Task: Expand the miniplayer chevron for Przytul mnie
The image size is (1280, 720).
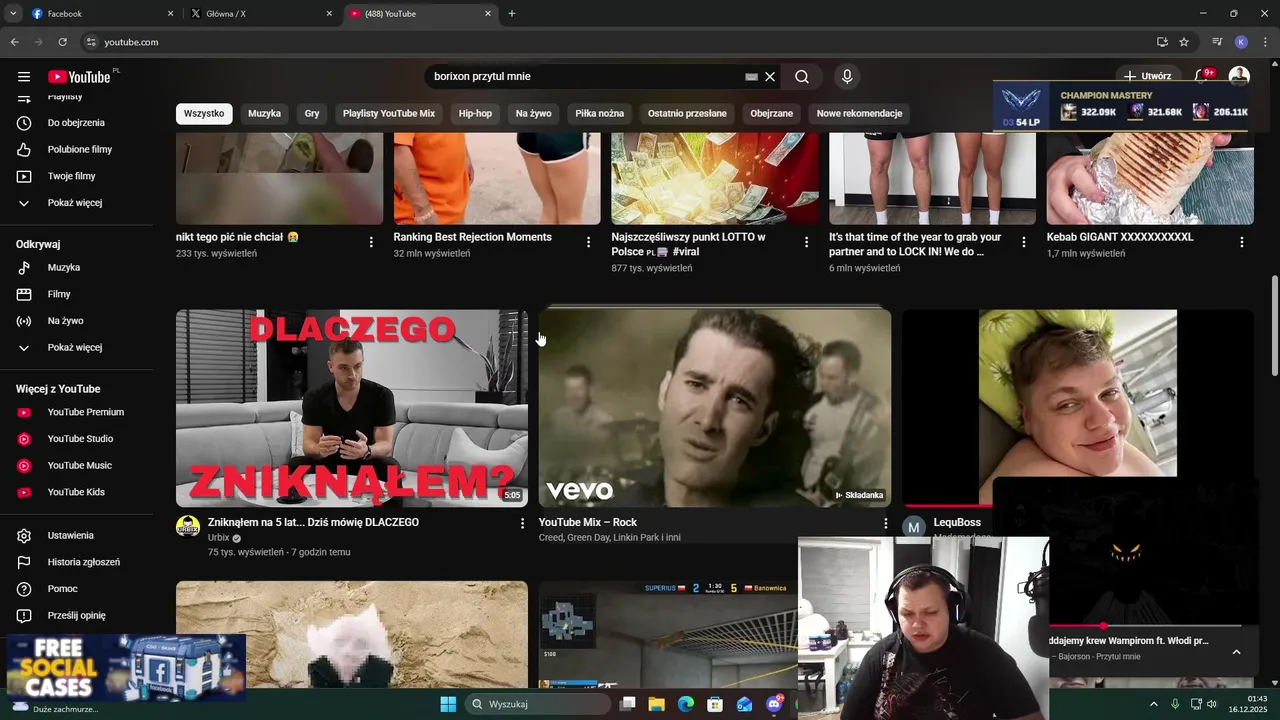Action: (1236, 652)
